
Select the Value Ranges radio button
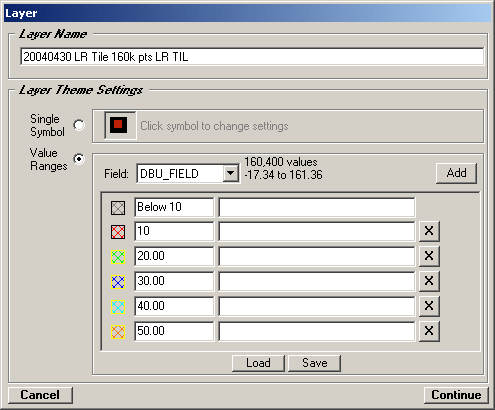(79, 159)
